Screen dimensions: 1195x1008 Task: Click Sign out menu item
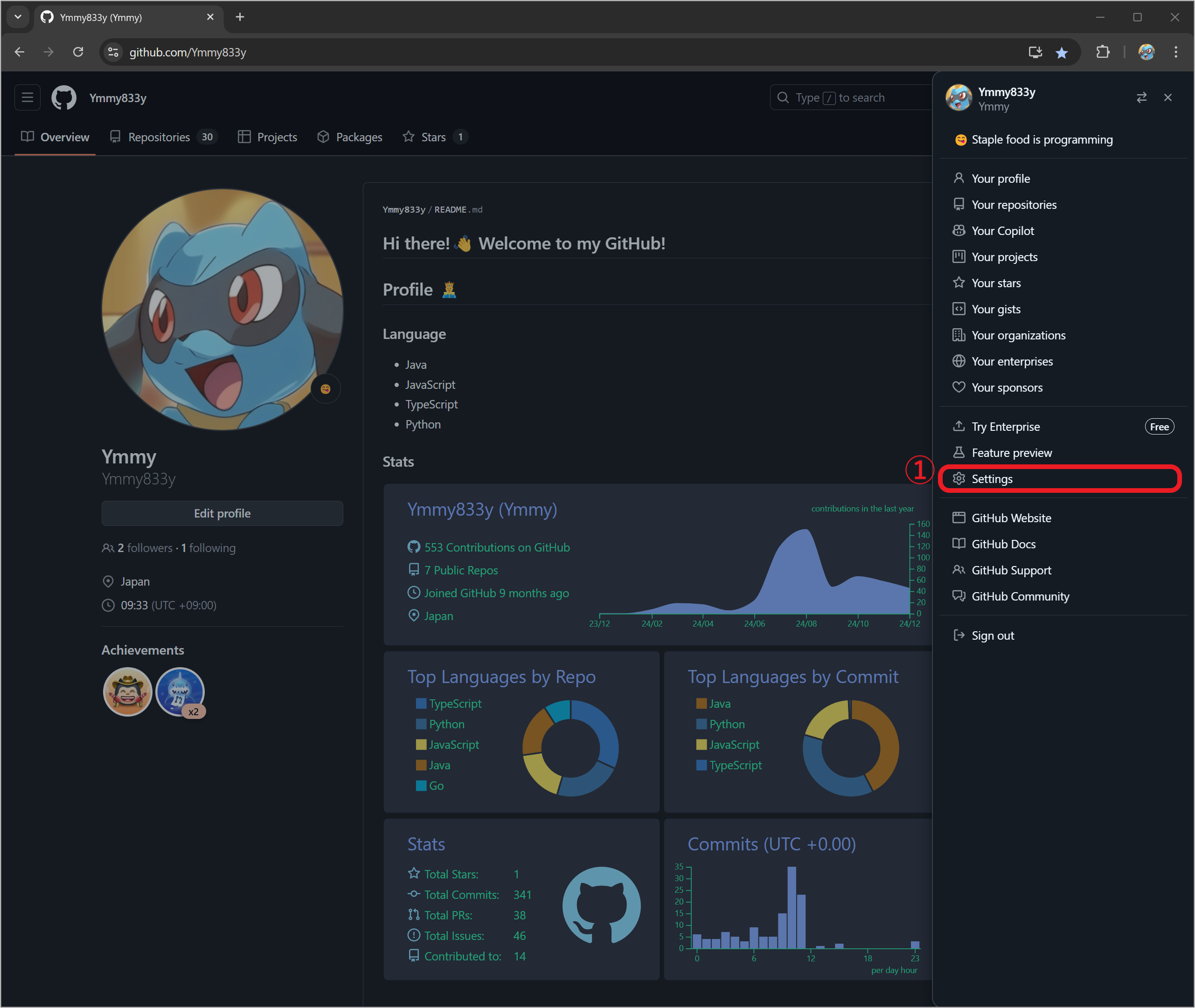pyautogui.click(x=992, y=635)
